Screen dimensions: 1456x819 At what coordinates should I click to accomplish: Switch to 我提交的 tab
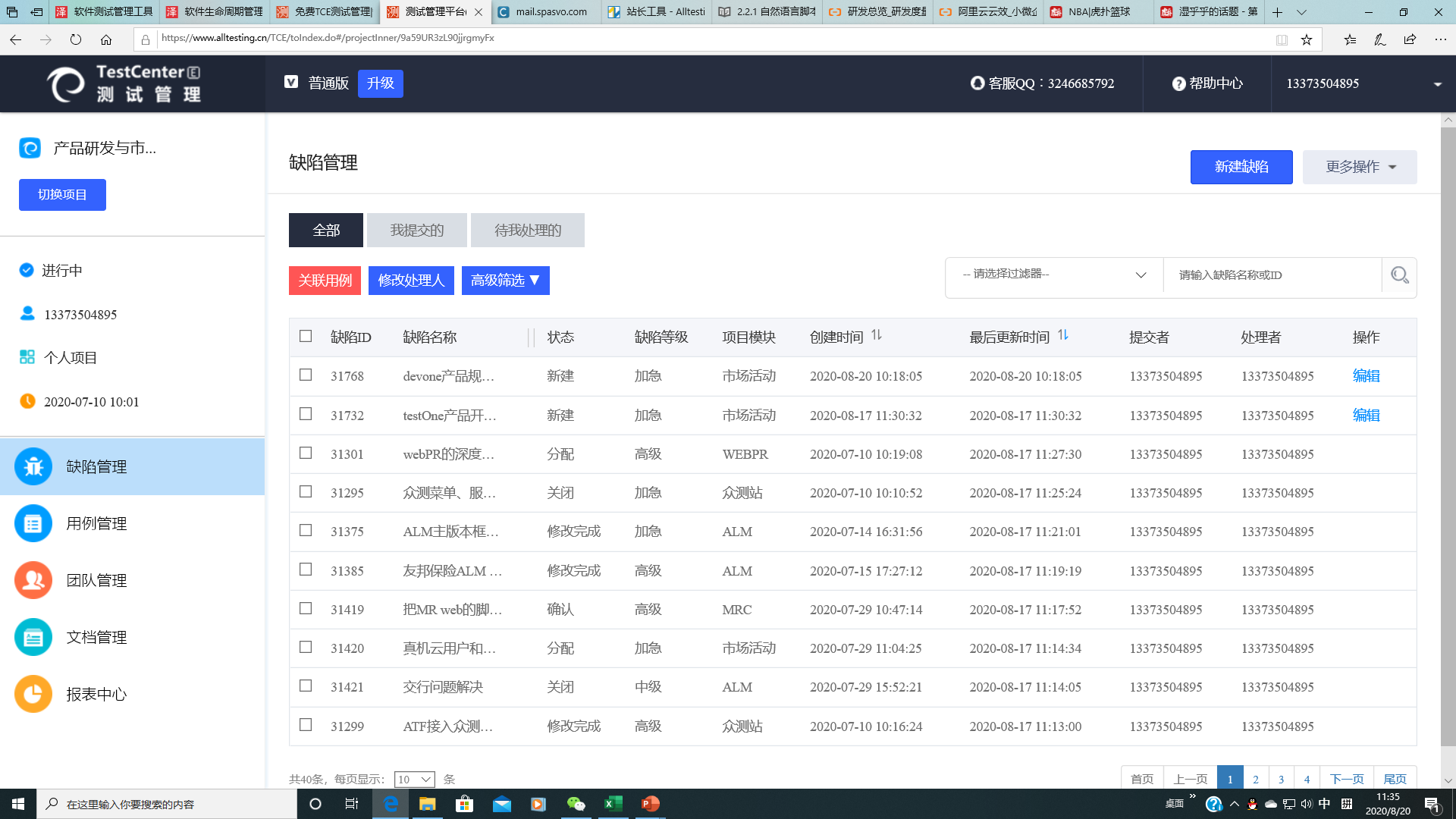pos(416,230)
